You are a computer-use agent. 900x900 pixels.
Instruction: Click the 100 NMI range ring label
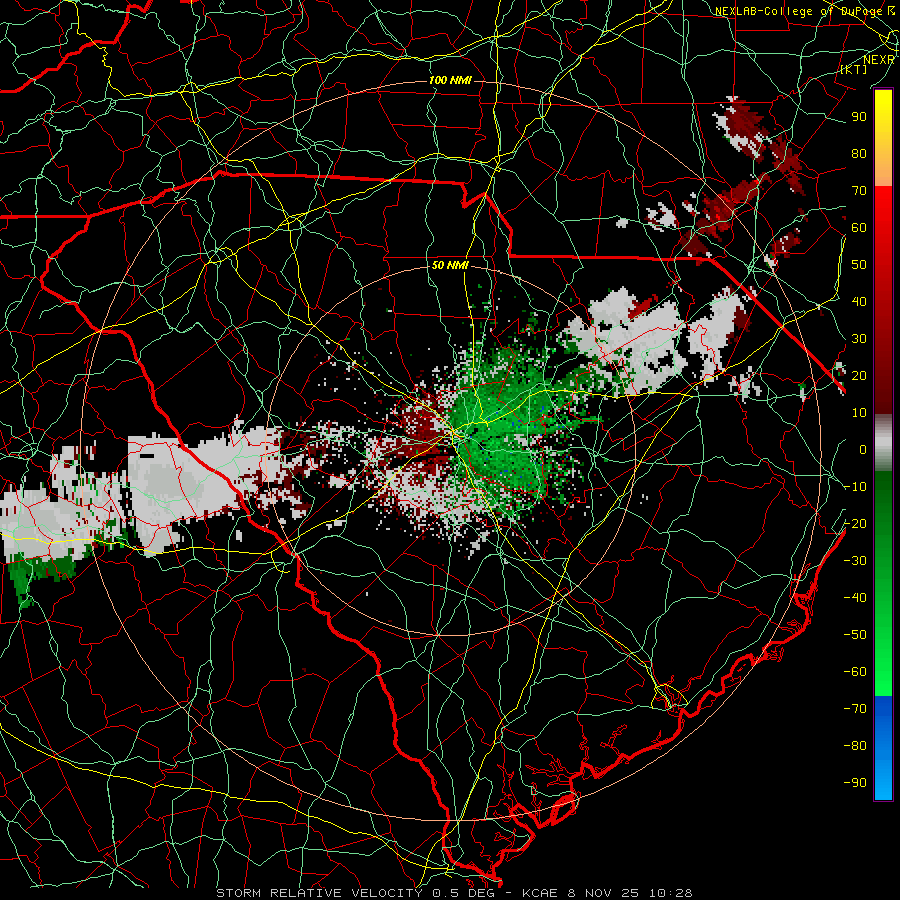(x=450, y=80)
